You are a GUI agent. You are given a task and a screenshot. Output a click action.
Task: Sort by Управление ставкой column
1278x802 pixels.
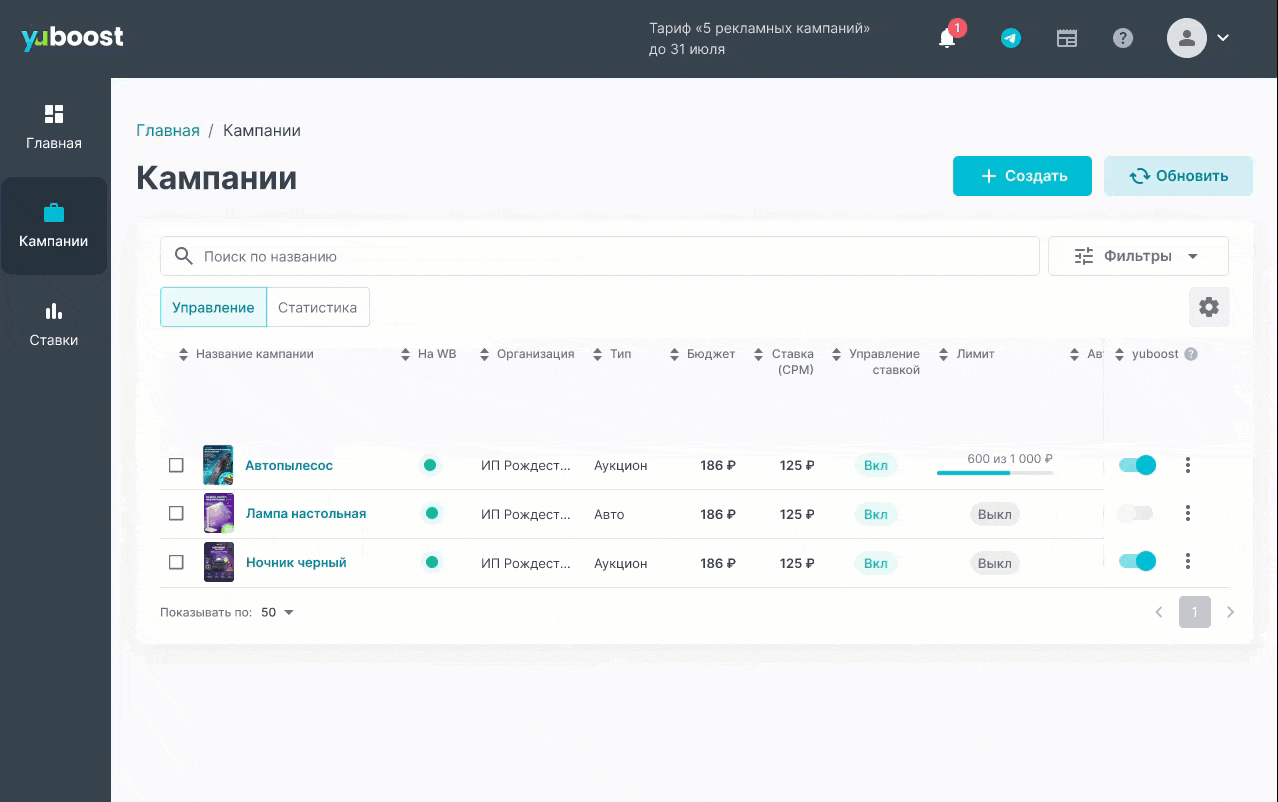click(836, 354)
